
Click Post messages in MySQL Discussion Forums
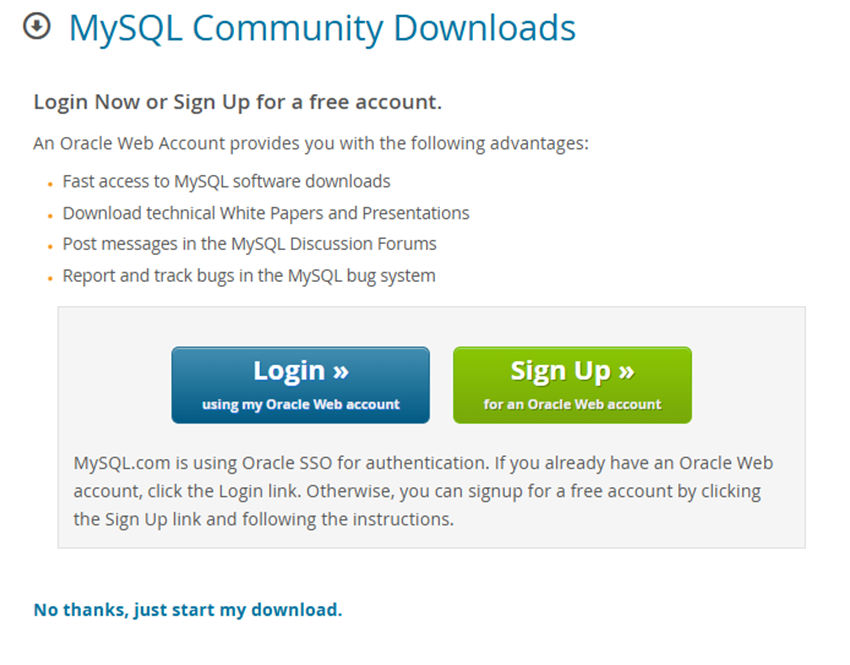point(249,244)
